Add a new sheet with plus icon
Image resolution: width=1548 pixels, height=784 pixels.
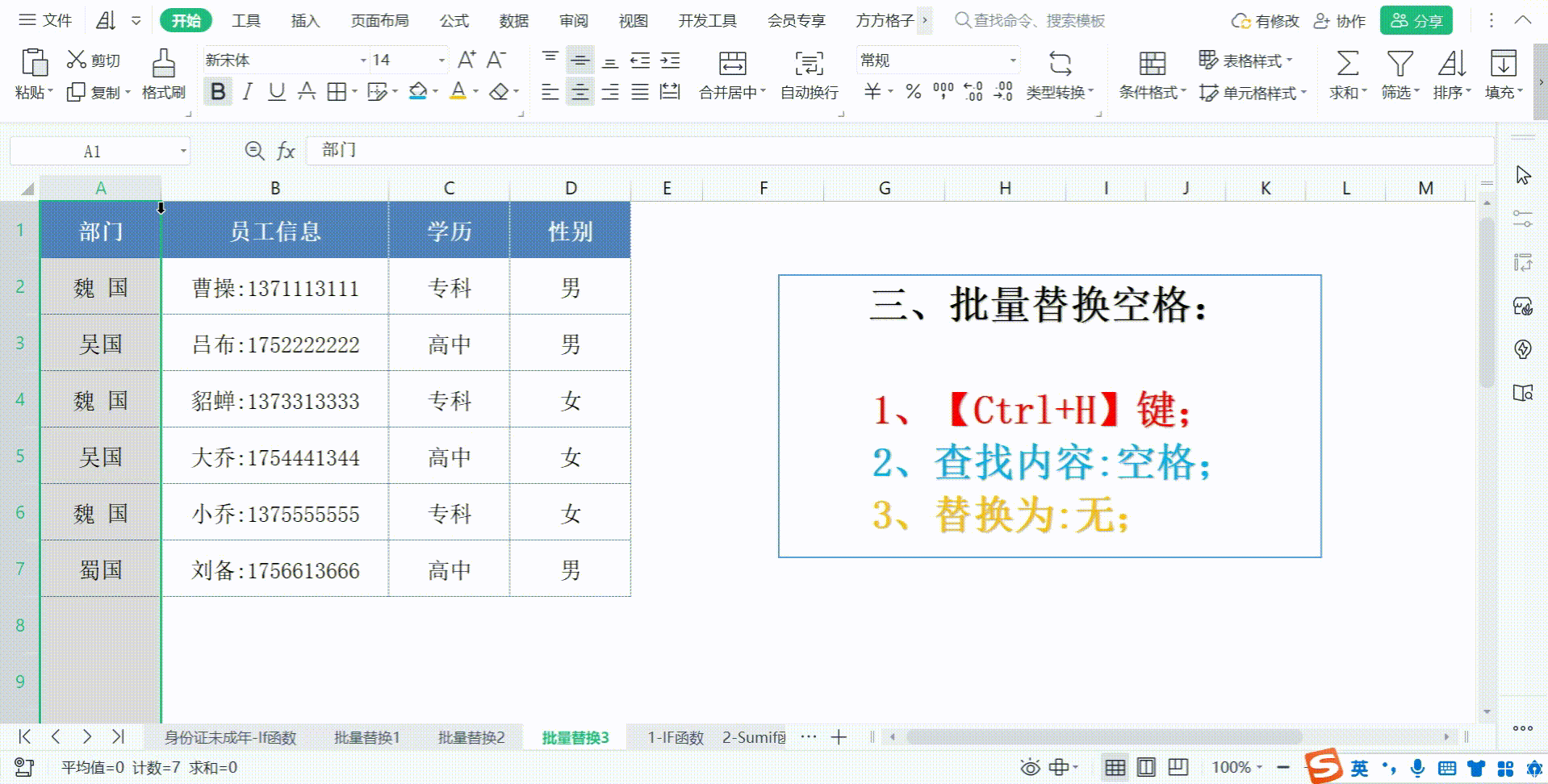839,737
